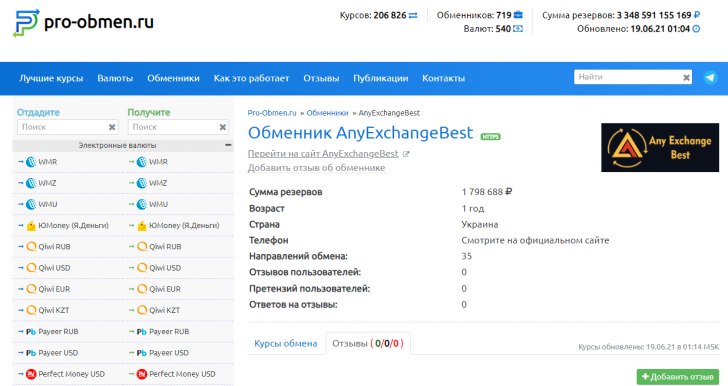Screen dimensions: 728x386
Task: Open Контакты menu item
Action: pos(443,78)
